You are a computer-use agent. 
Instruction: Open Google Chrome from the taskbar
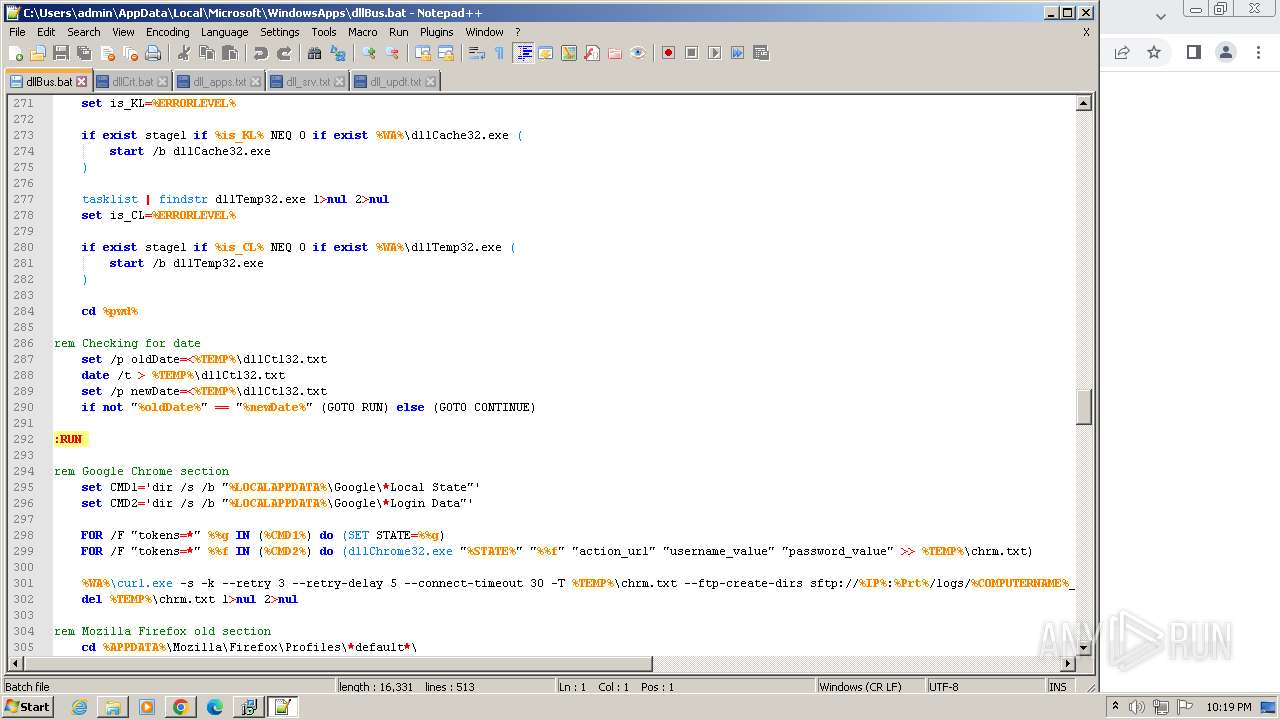pyautogui.click(x=181, y=707)
